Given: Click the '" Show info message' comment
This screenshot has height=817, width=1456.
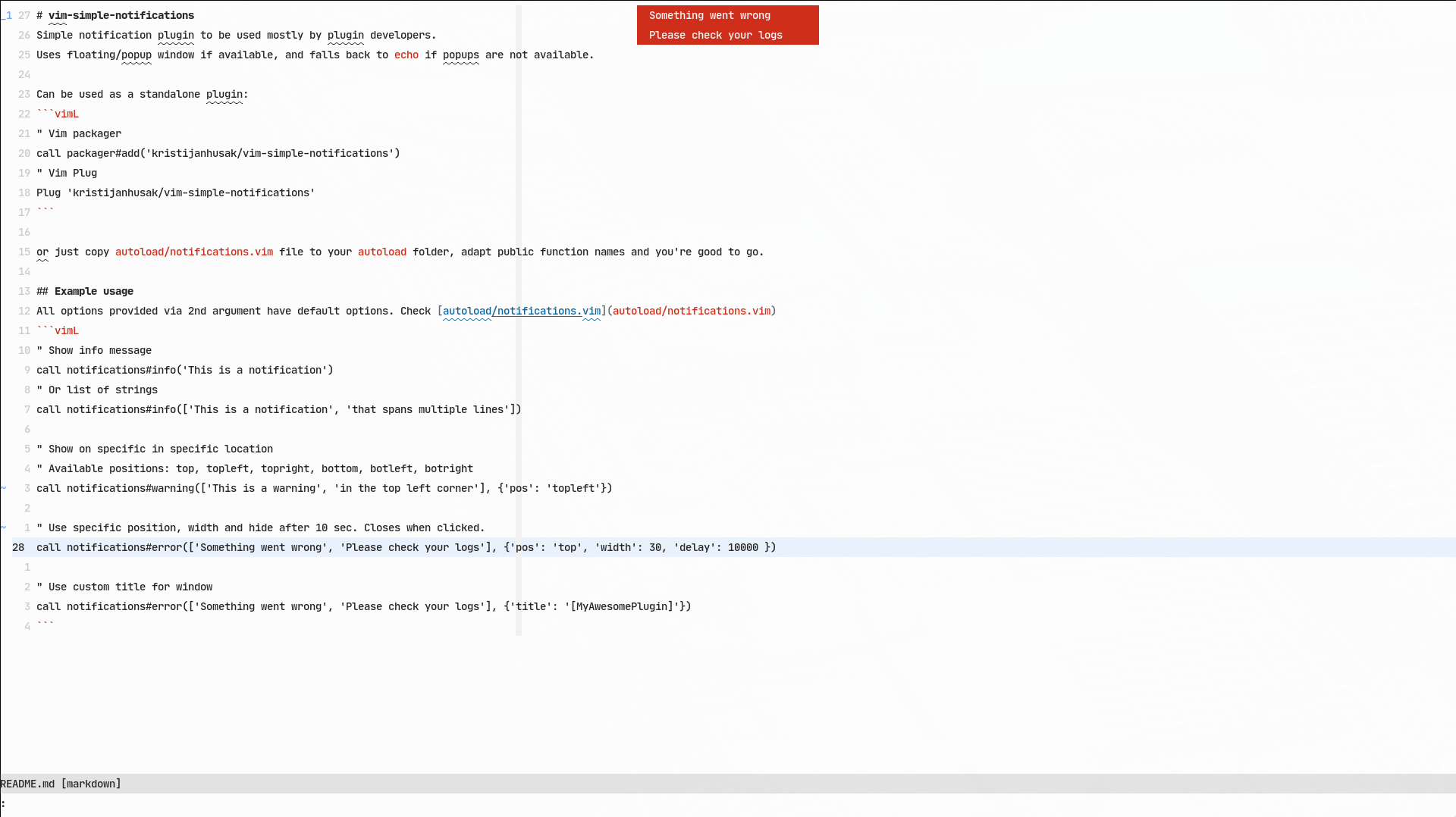Looking at the screenshot, I should 94,350.
